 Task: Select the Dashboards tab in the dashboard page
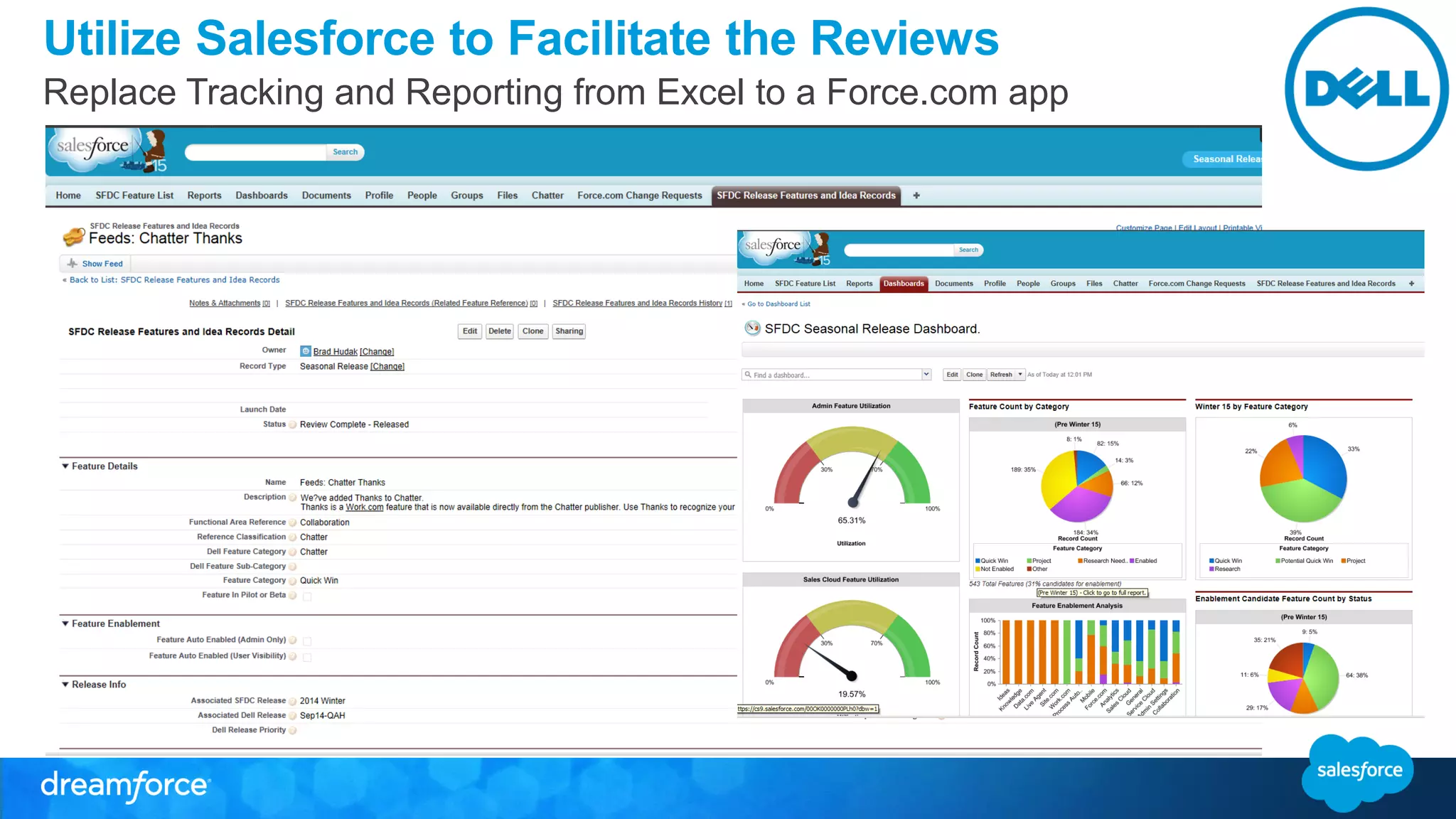pos(904,284)
